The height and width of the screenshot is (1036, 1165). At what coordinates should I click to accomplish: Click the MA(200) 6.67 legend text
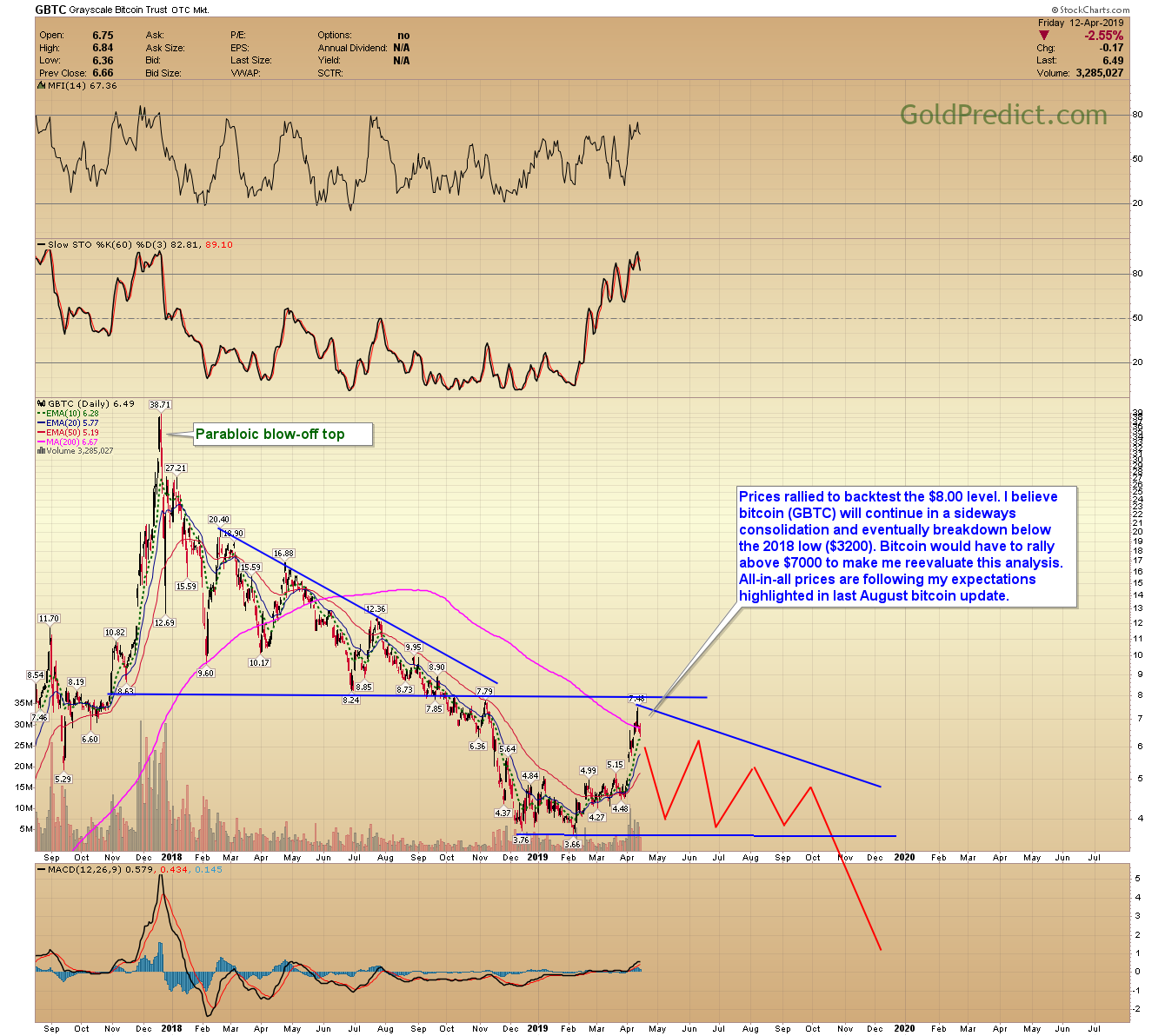coord(72,442)
